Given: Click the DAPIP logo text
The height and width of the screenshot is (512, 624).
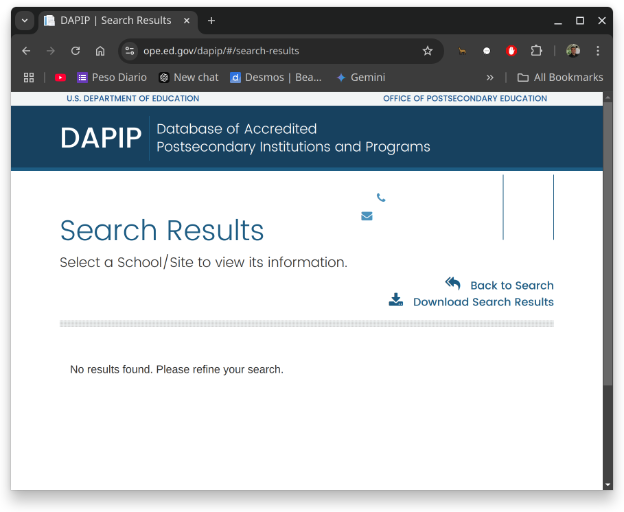Looking at the screenshot, I should [x=101, y=138].
